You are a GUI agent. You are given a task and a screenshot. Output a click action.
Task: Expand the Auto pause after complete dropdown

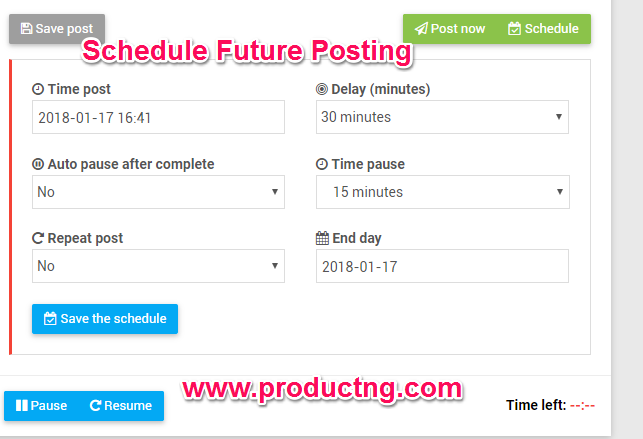click(158, 191)
